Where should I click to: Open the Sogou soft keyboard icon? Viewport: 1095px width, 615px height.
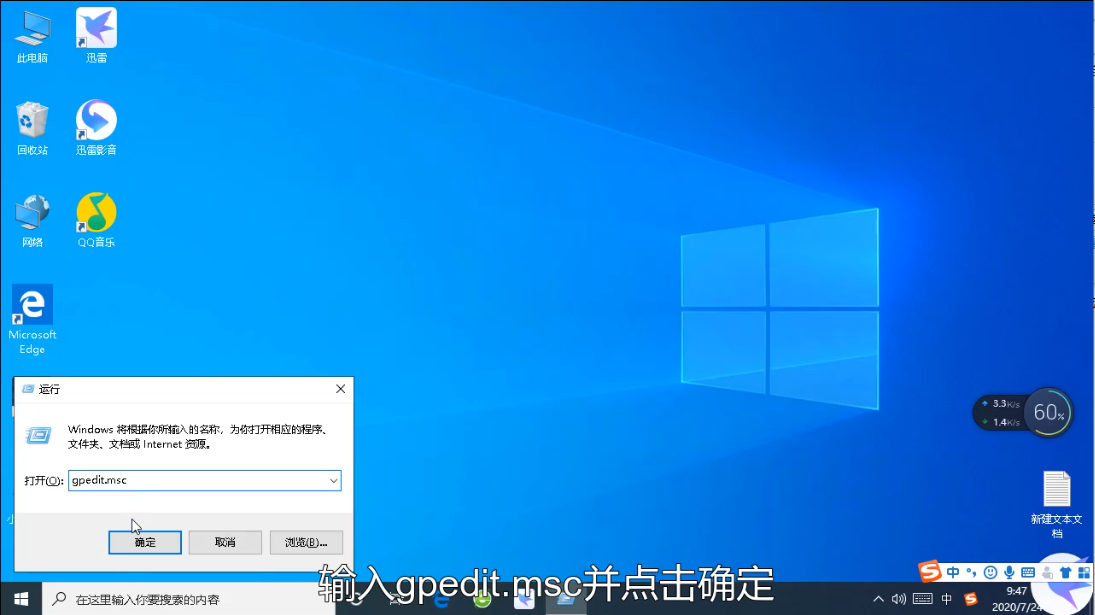[x=1027, y=571]
